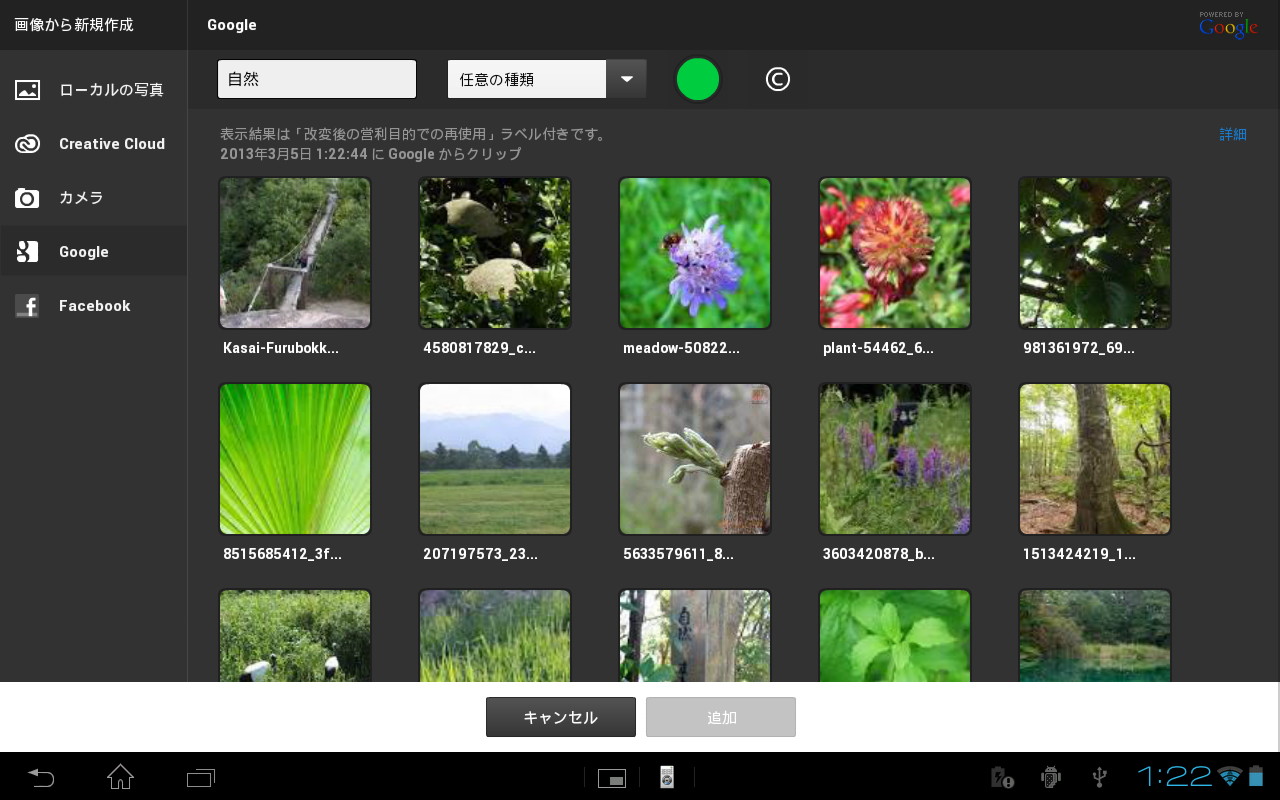
Task: Click the Powered by Google logo
Action: (1228, 25)
